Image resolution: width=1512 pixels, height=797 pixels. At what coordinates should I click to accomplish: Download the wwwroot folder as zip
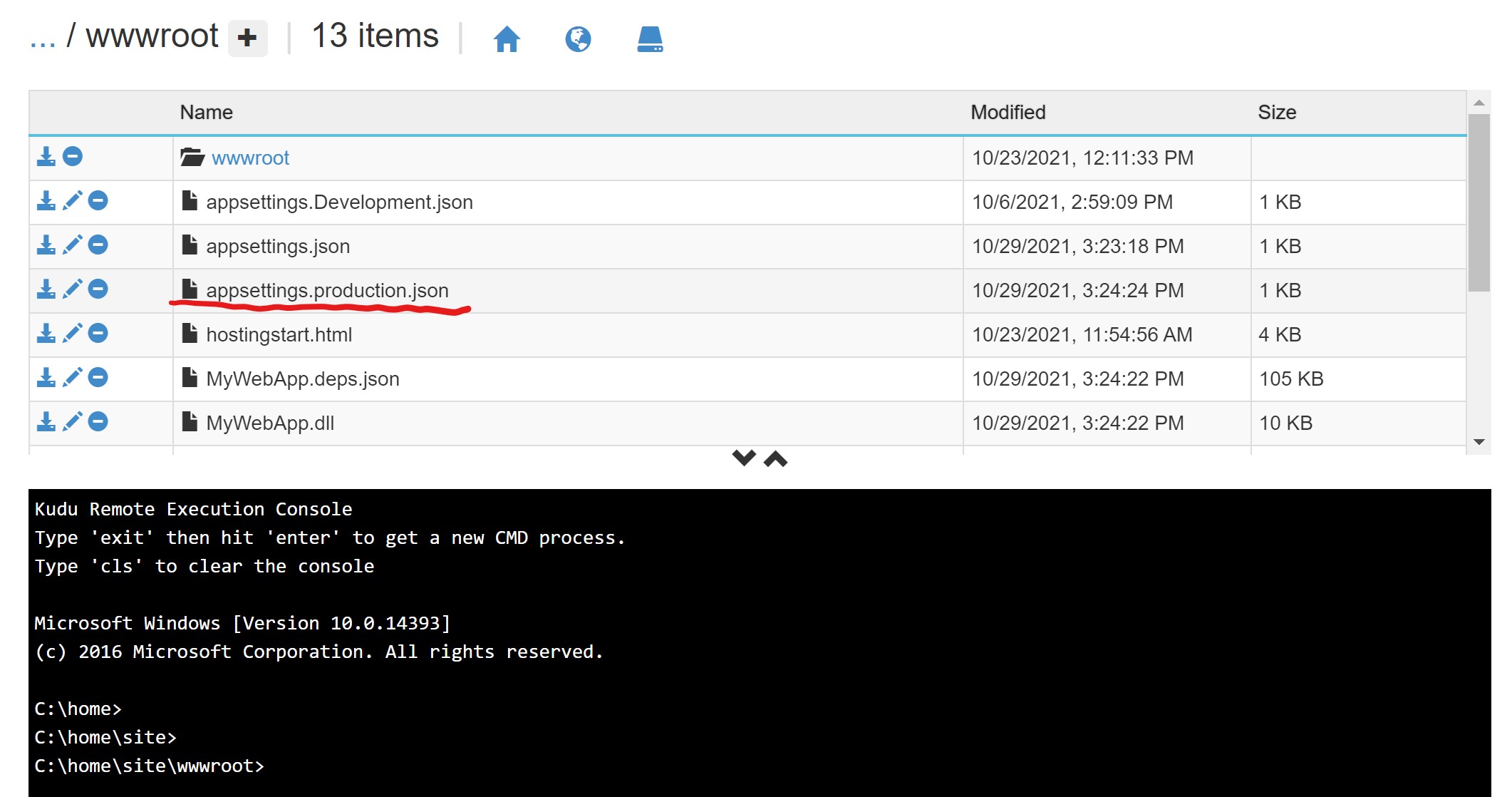pos(46,157)
